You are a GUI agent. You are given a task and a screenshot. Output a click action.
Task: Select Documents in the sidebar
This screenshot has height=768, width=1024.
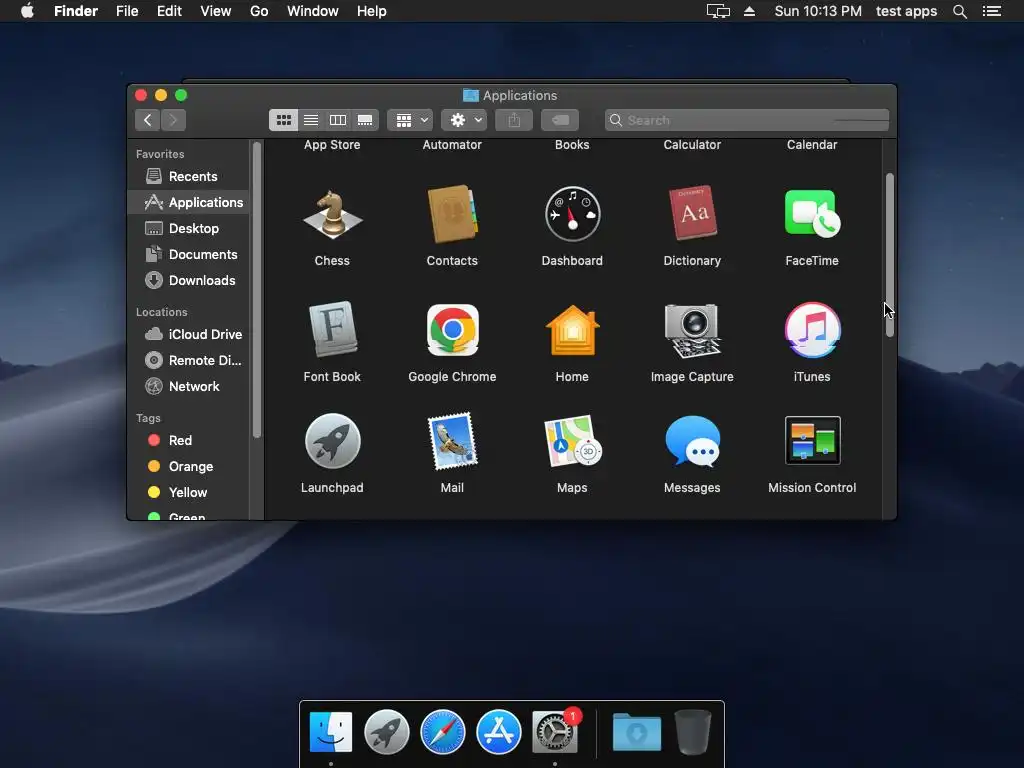(188, 255)
